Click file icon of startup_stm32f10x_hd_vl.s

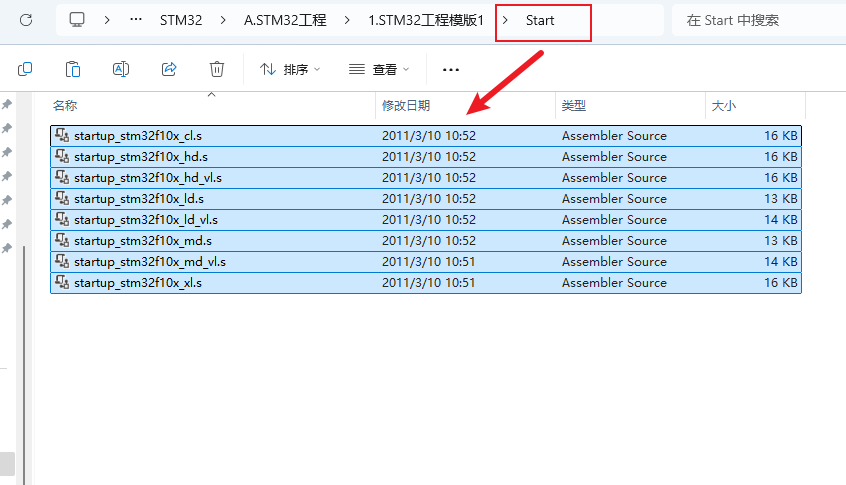(62, 177)
